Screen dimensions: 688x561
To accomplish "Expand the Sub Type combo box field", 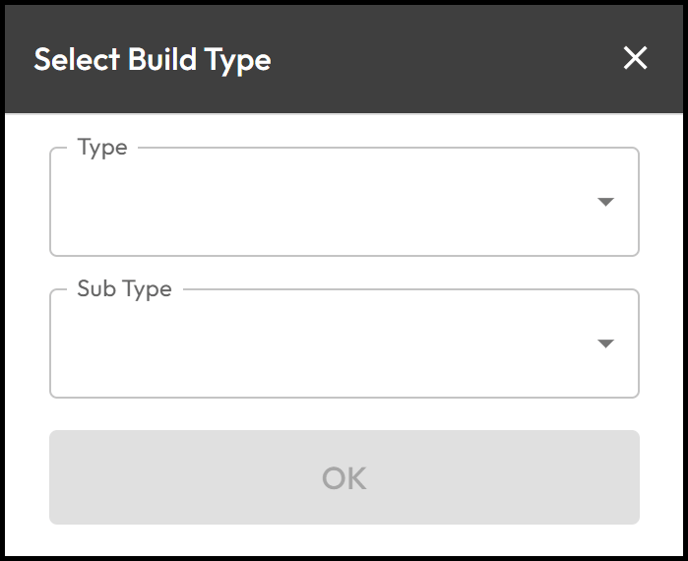I will pyautogui.click(x=344, y=343).
